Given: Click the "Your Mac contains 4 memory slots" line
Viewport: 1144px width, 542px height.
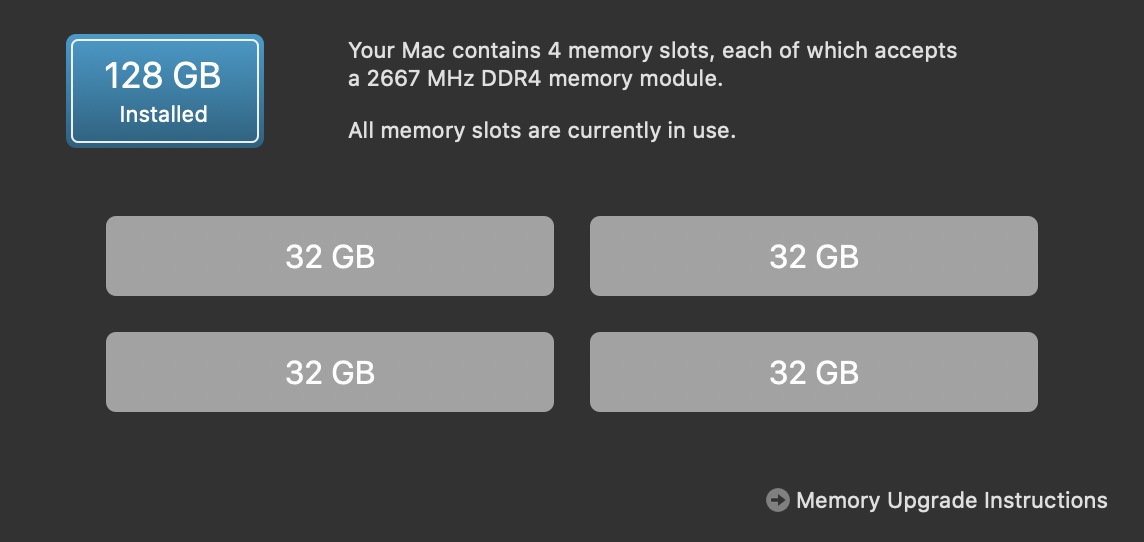Looking at the screenshot, I should coord(652,50).
